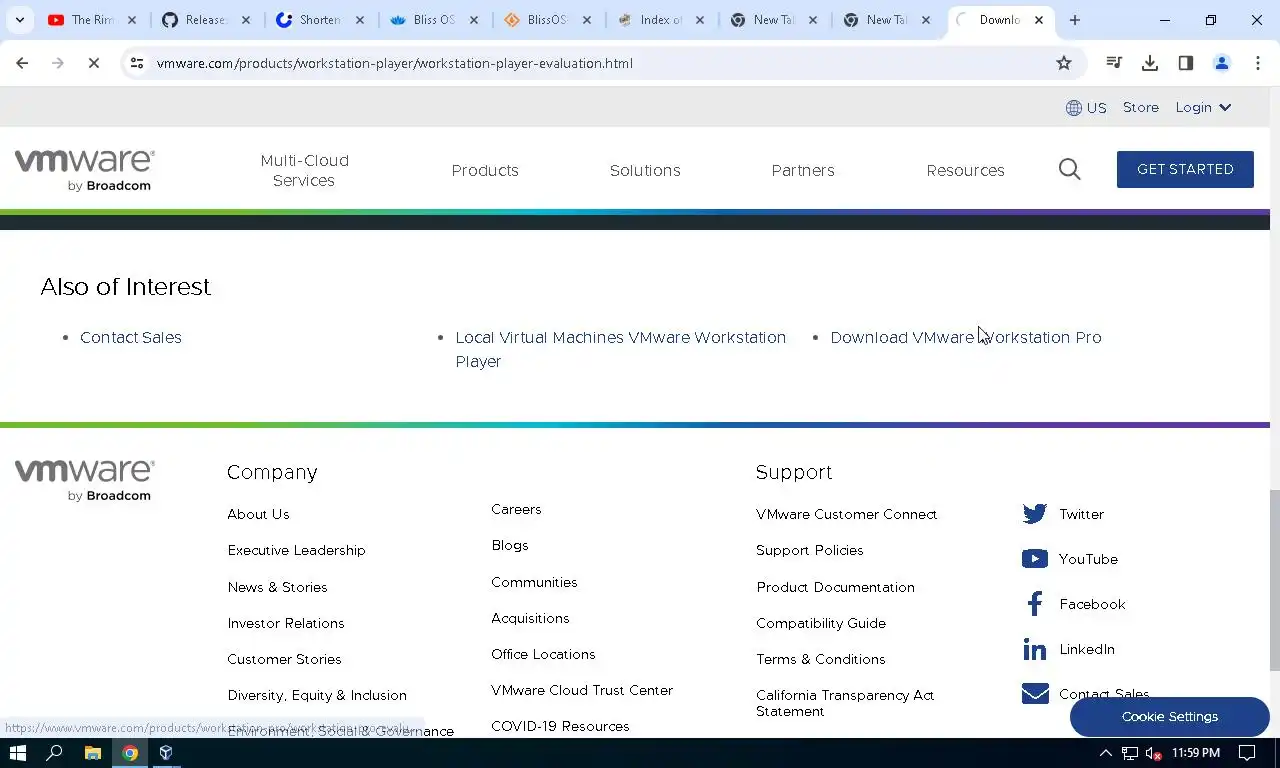
Task: Open Investor Relations link
Action: [x=286, y=623]
